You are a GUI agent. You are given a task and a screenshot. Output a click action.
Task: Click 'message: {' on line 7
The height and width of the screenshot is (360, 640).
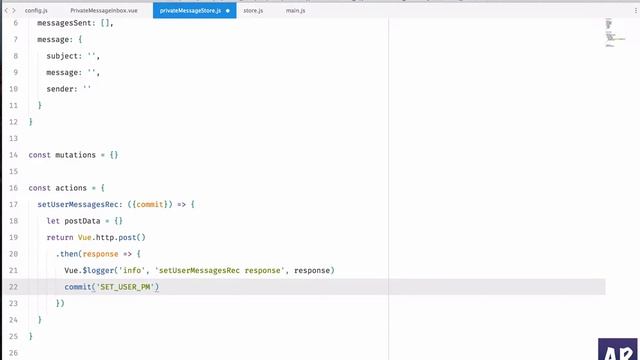point(60,40)
